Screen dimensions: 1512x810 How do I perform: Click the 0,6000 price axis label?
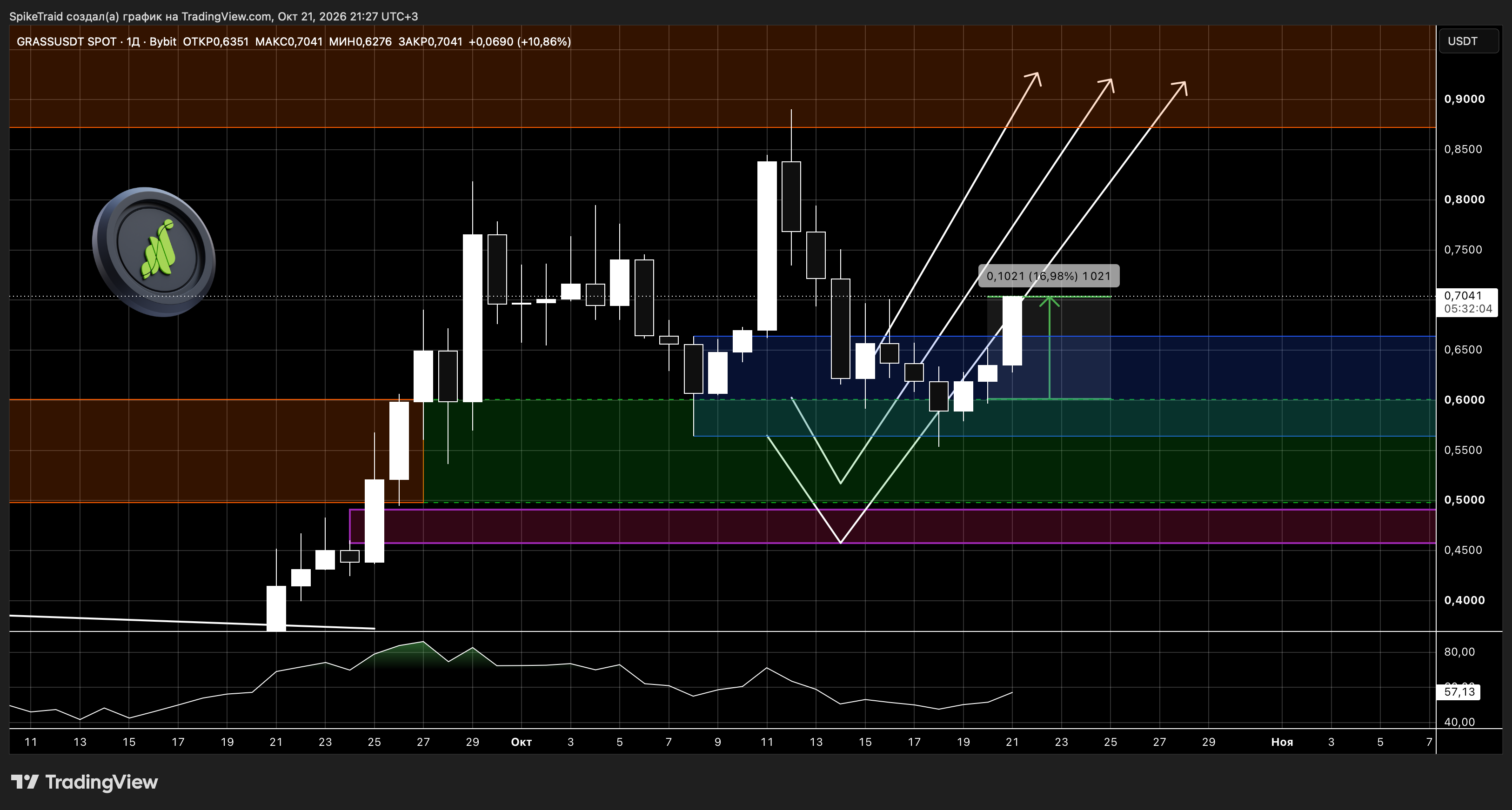[x=1464, y=400]
